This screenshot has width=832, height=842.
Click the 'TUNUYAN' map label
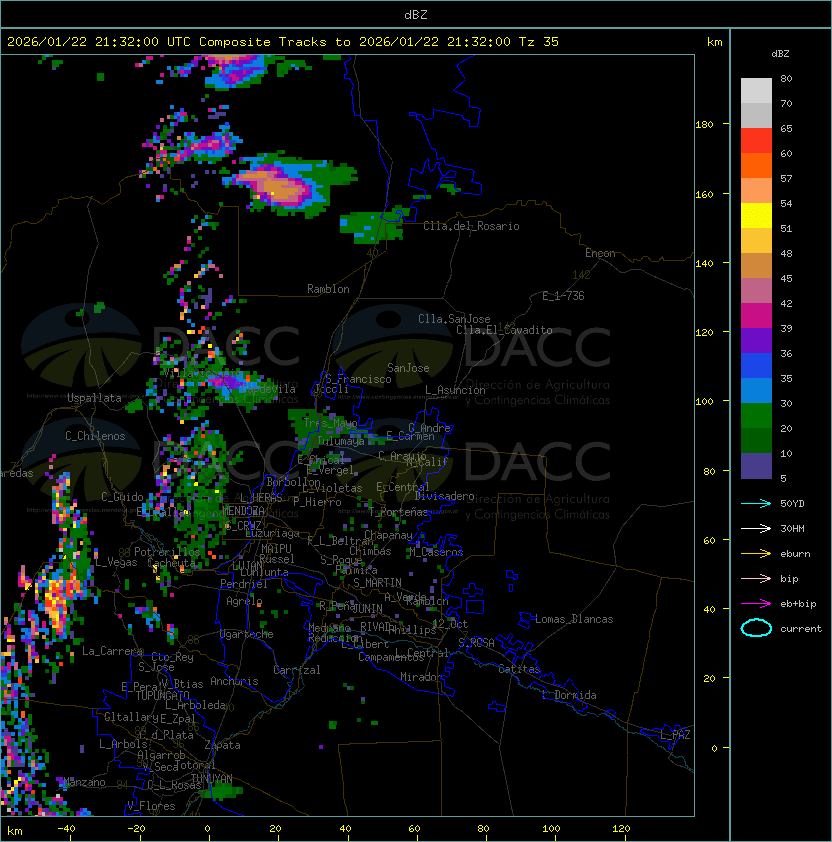click(212, 778)
